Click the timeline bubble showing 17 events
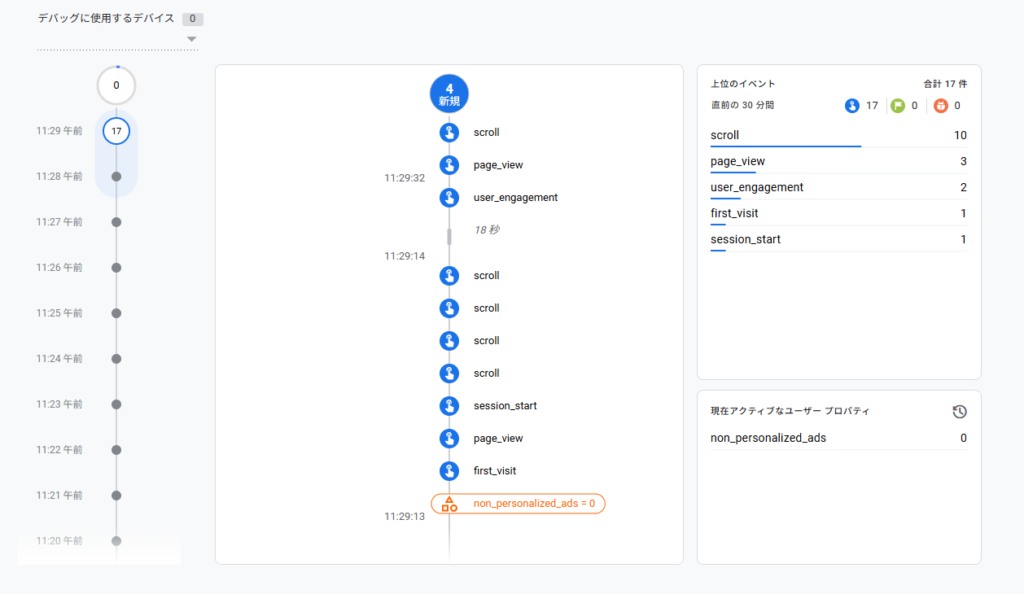 point(116,130)
